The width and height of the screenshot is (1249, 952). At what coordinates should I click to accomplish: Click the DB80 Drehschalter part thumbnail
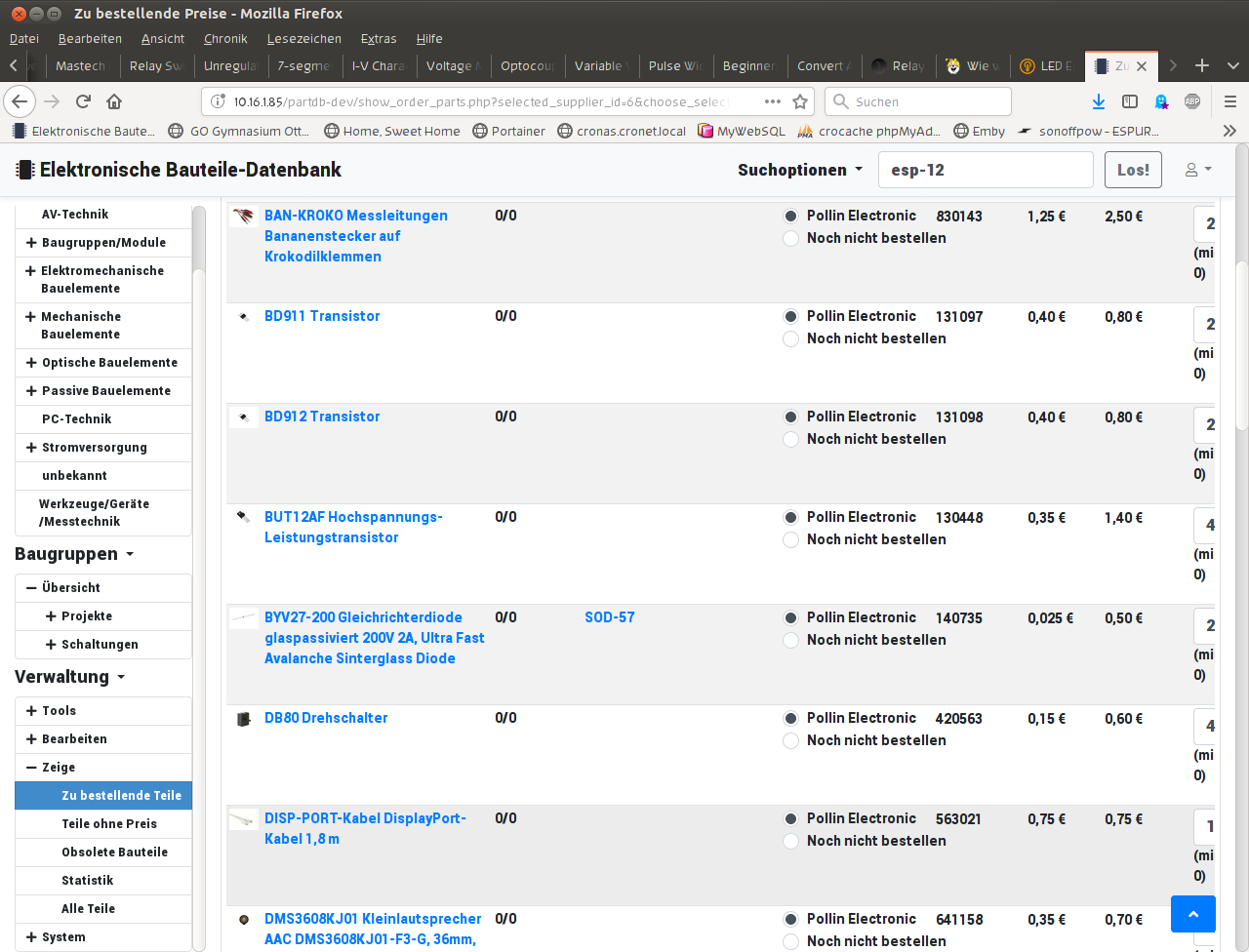[x=243, y=719]
